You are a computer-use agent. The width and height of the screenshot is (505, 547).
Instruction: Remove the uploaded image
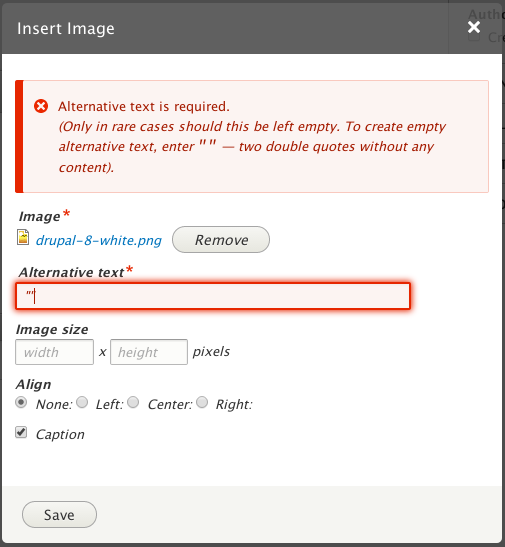click(221, 240)
